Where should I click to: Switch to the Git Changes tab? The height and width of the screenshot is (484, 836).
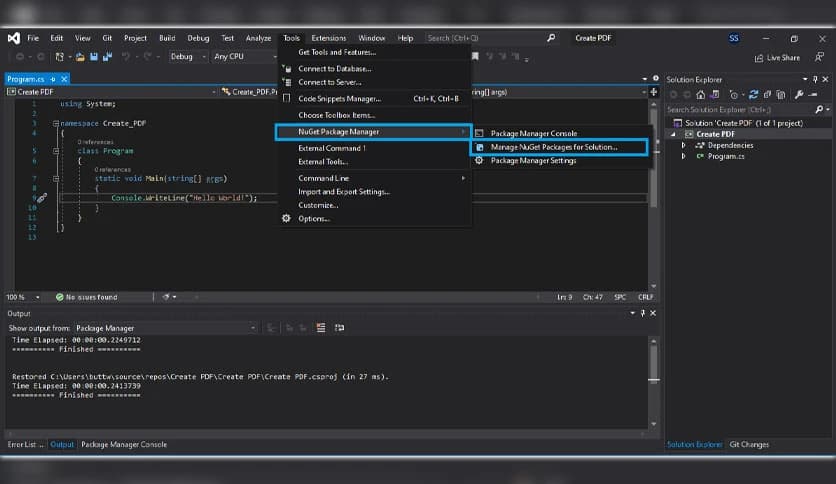click(749, 445)
